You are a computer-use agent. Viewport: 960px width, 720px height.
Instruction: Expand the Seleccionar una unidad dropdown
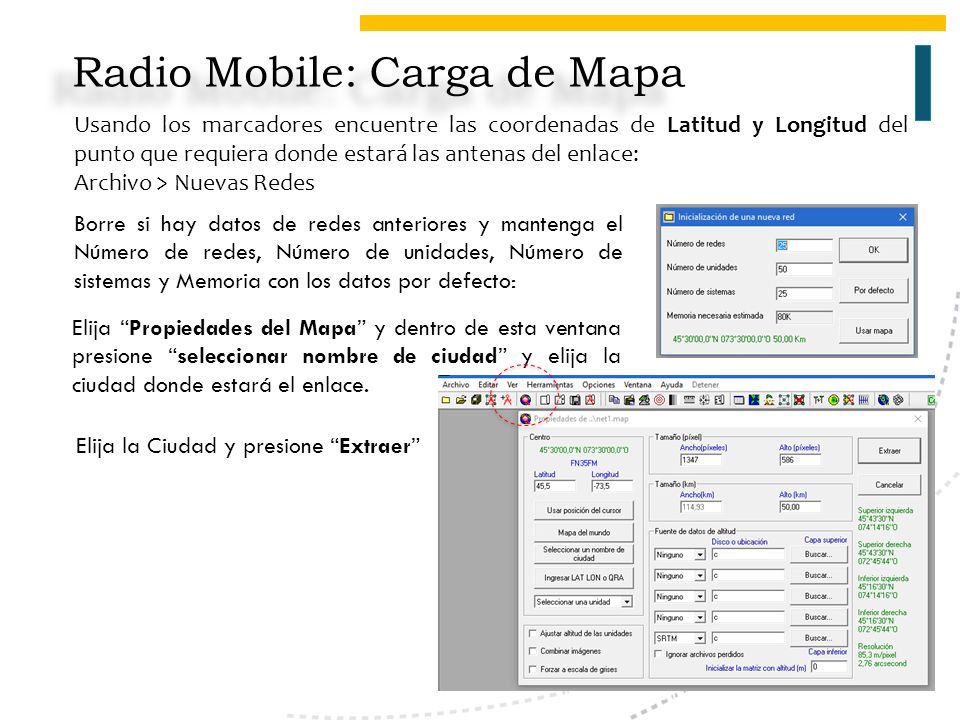tap(626, 602)
